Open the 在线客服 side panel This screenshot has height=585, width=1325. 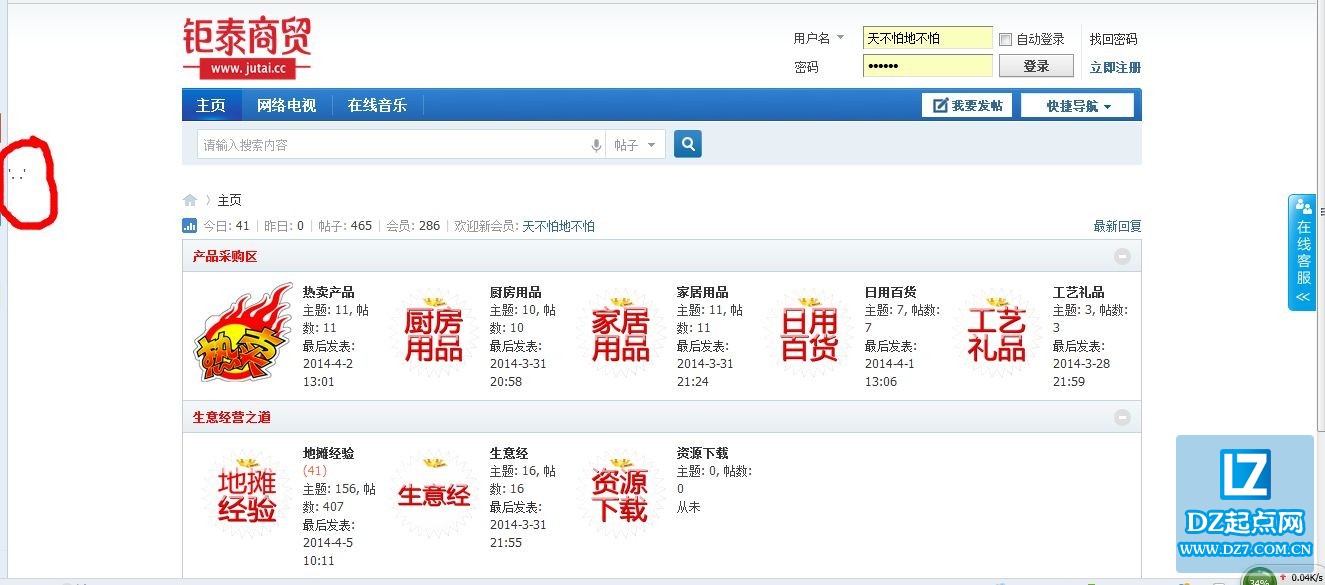(1302, 252)
